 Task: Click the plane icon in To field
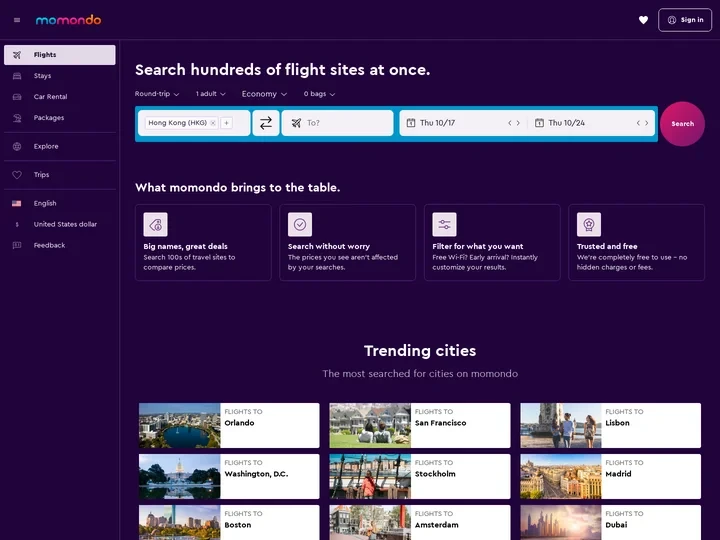[x=297, y=123]
